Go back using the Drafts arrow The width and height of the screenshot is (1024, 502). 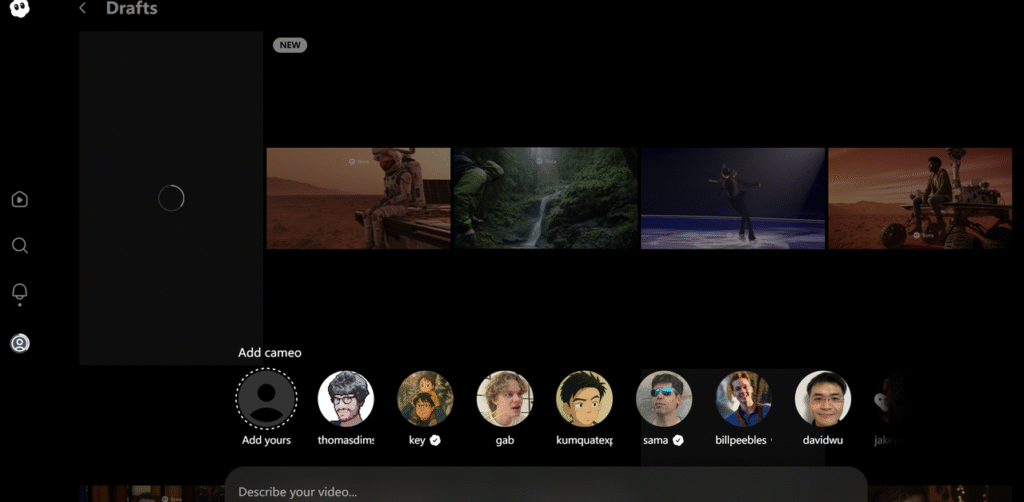(82, 9)
